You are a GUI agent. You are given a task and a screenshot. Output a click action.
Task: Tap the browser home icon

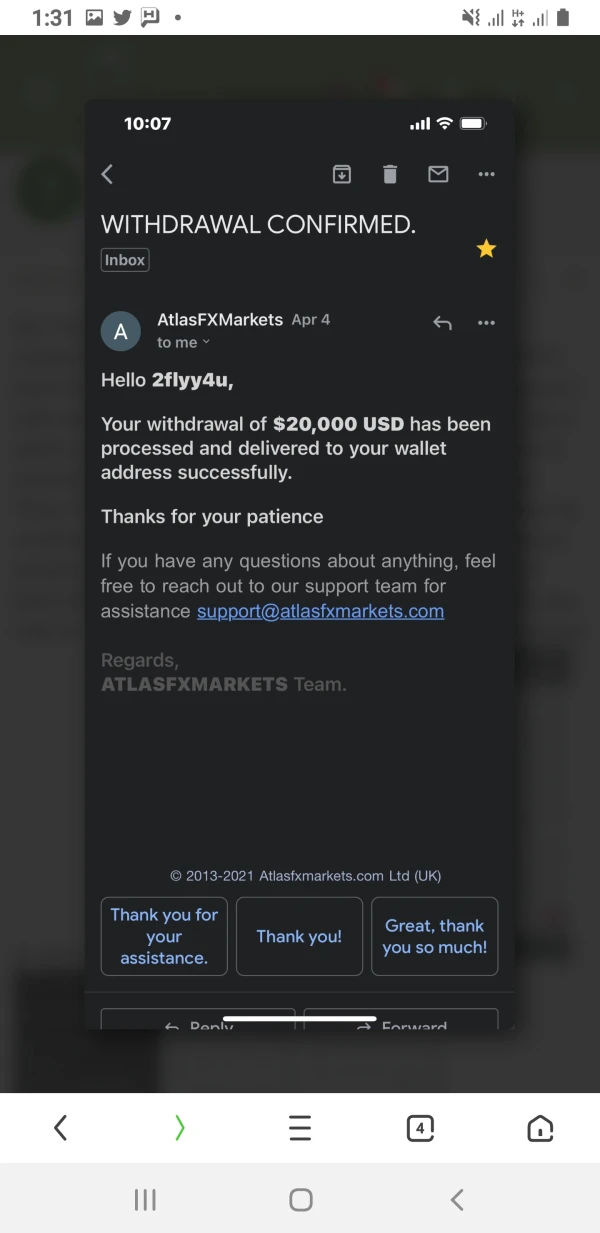[540, 1128]
